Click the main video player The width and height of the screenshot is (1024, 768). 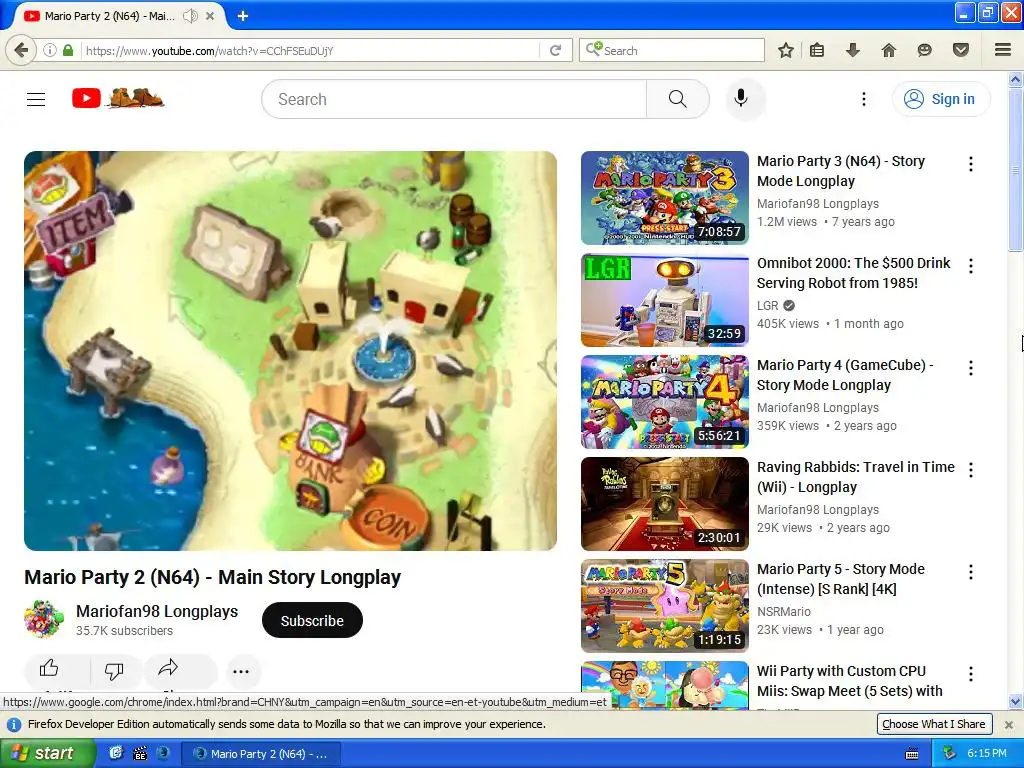point(291,351)
